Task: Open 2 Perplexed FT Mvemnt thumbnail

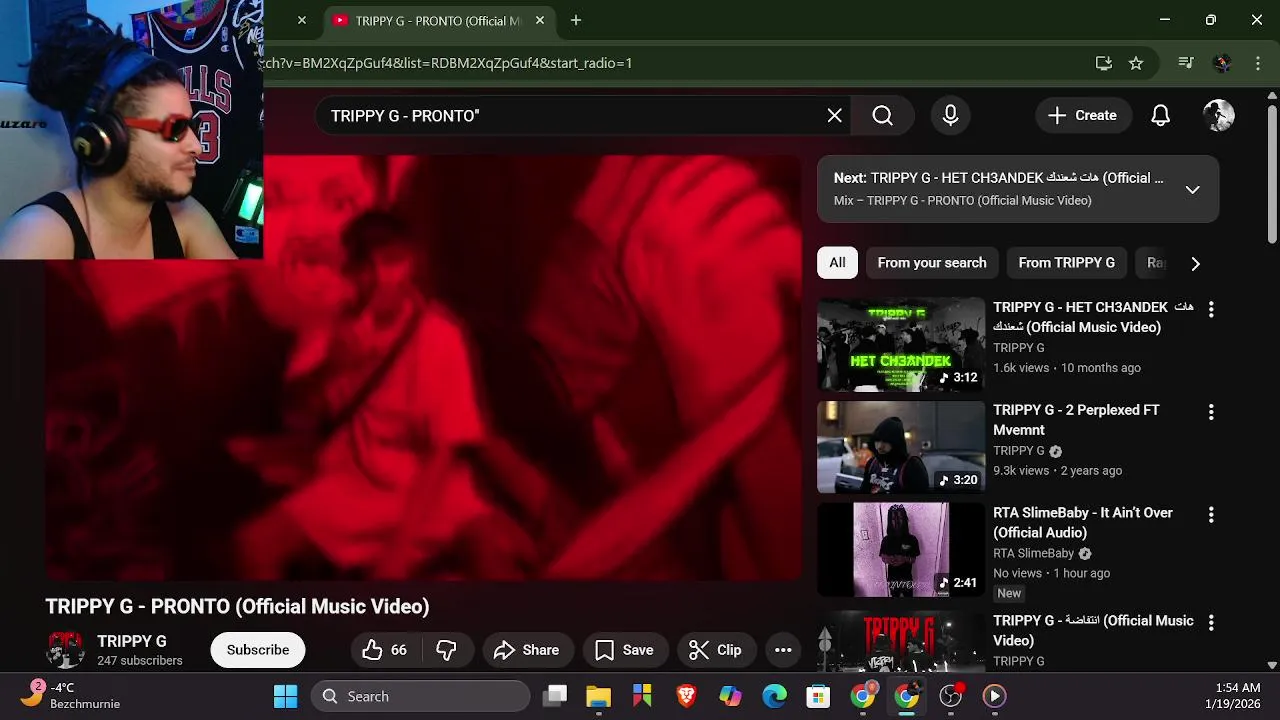Action: [x=901, y=447]
